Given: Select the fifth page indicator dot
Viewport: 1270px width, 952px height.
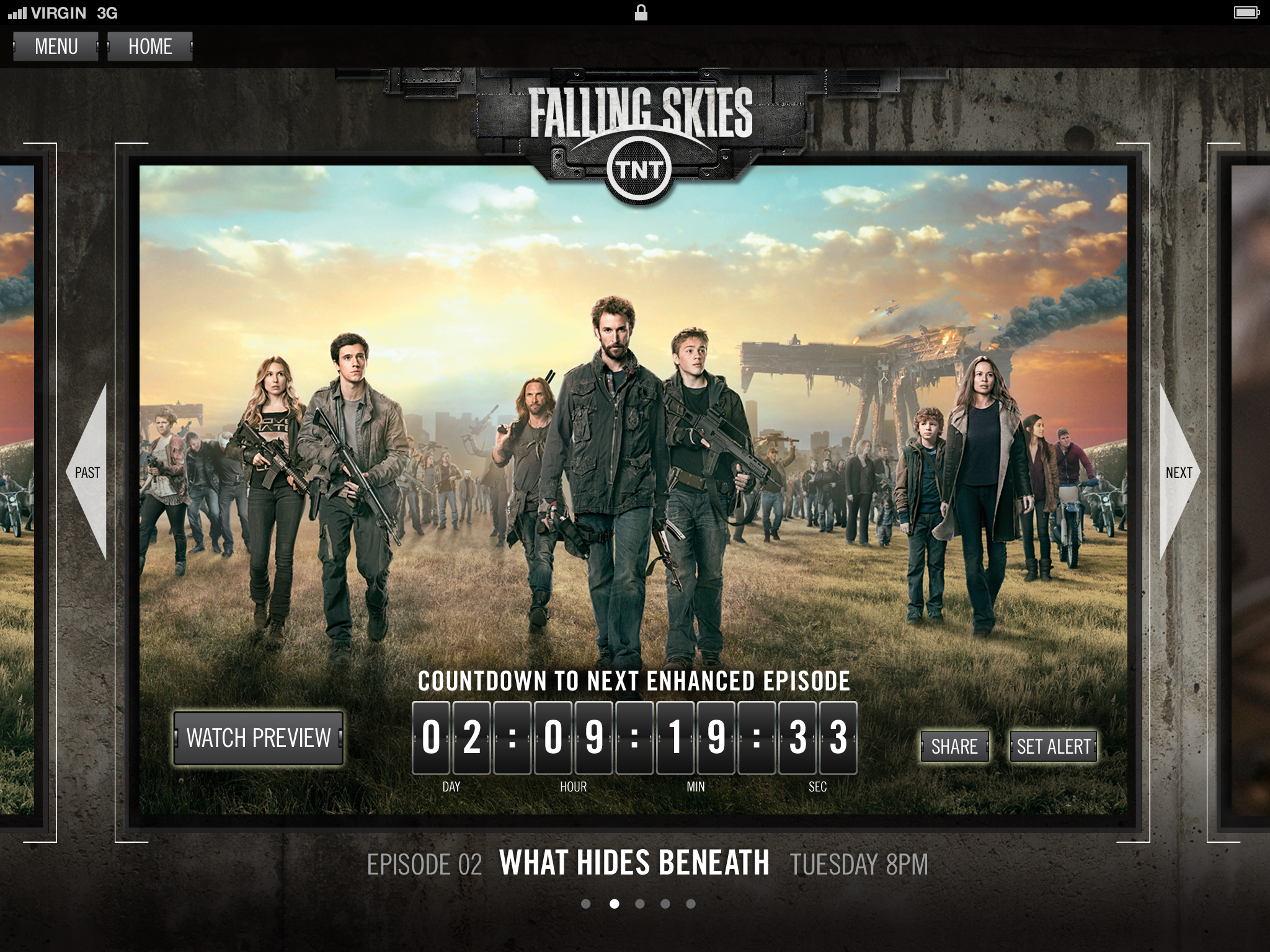Looking at the screenshot, I should tap(691, 904).
